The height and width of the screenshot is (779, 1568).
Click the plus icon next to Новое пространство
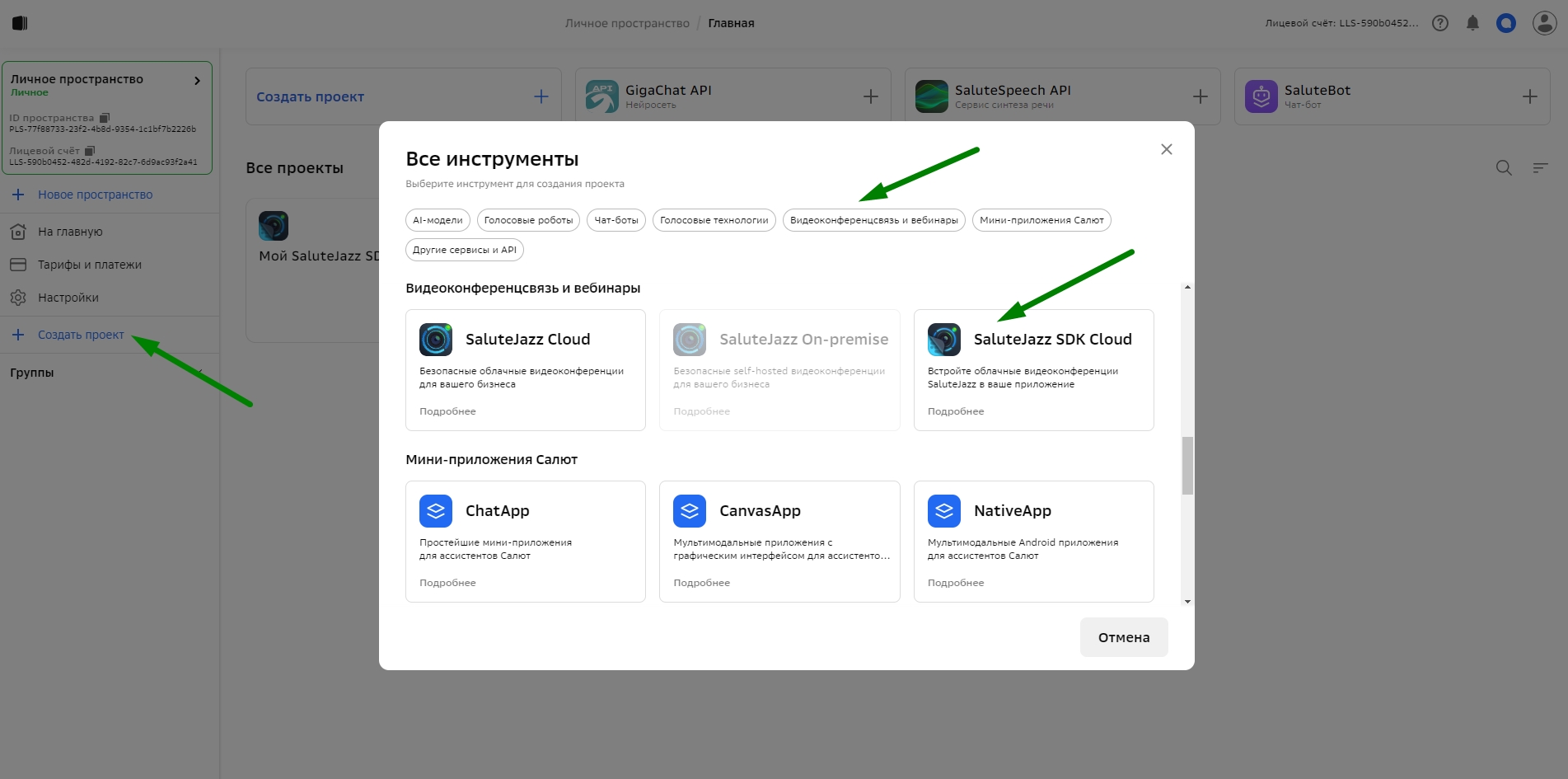[18, 195]
